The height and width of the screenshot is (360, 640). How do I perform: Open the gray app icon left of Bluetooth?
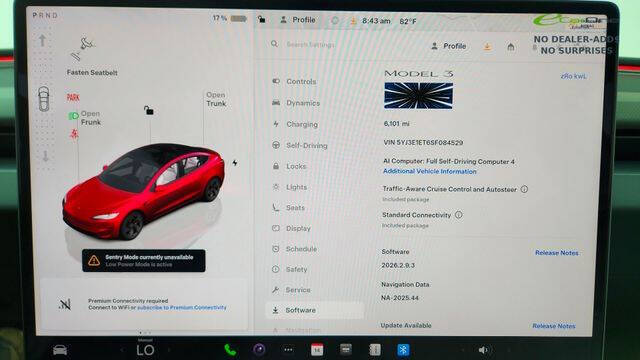point(375,349)
